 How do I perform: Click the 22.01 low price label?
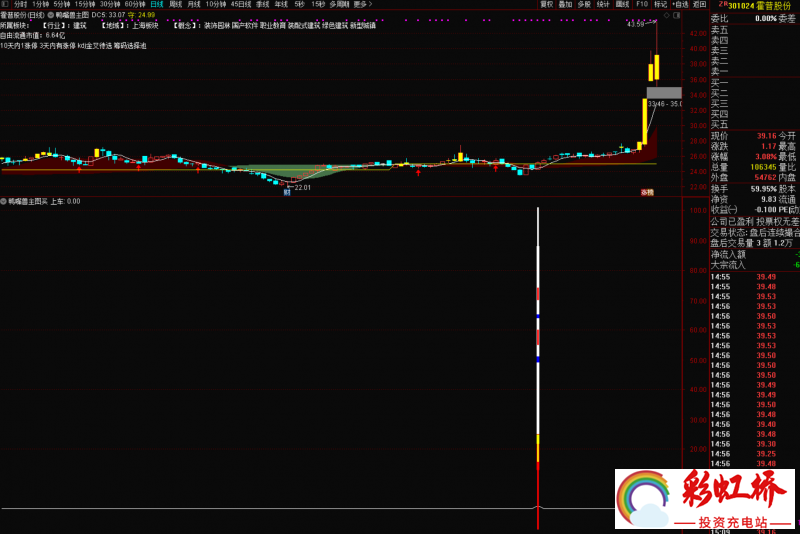coord(303,188)
